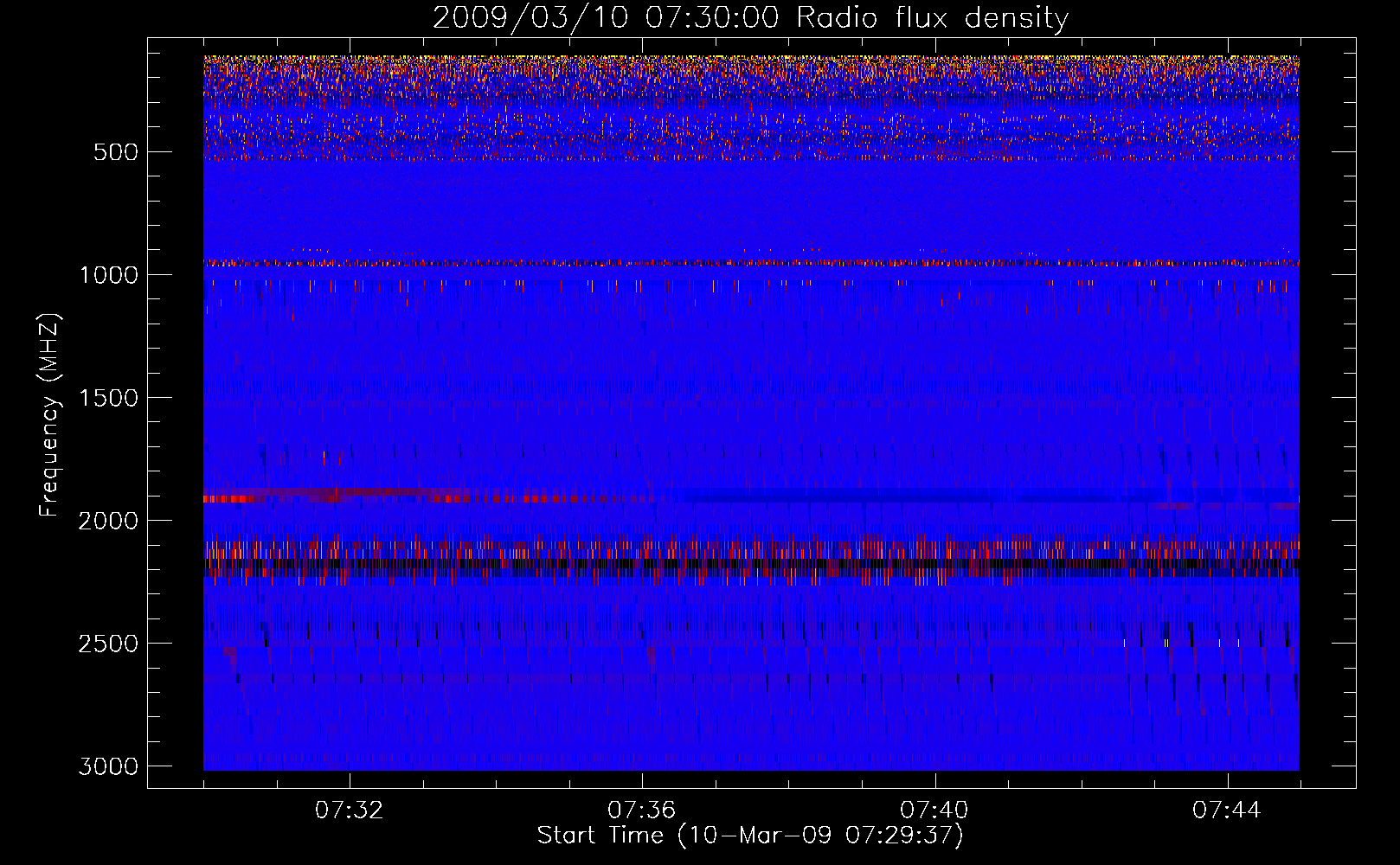Select the 2500 frequency tick label

[x=108, y=644]
